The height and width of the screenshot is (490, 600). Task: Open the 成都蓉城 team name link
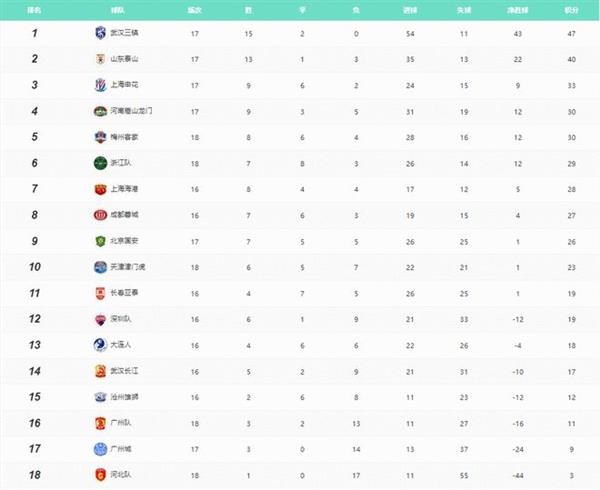pyautogui.click(x=124, y=215)
